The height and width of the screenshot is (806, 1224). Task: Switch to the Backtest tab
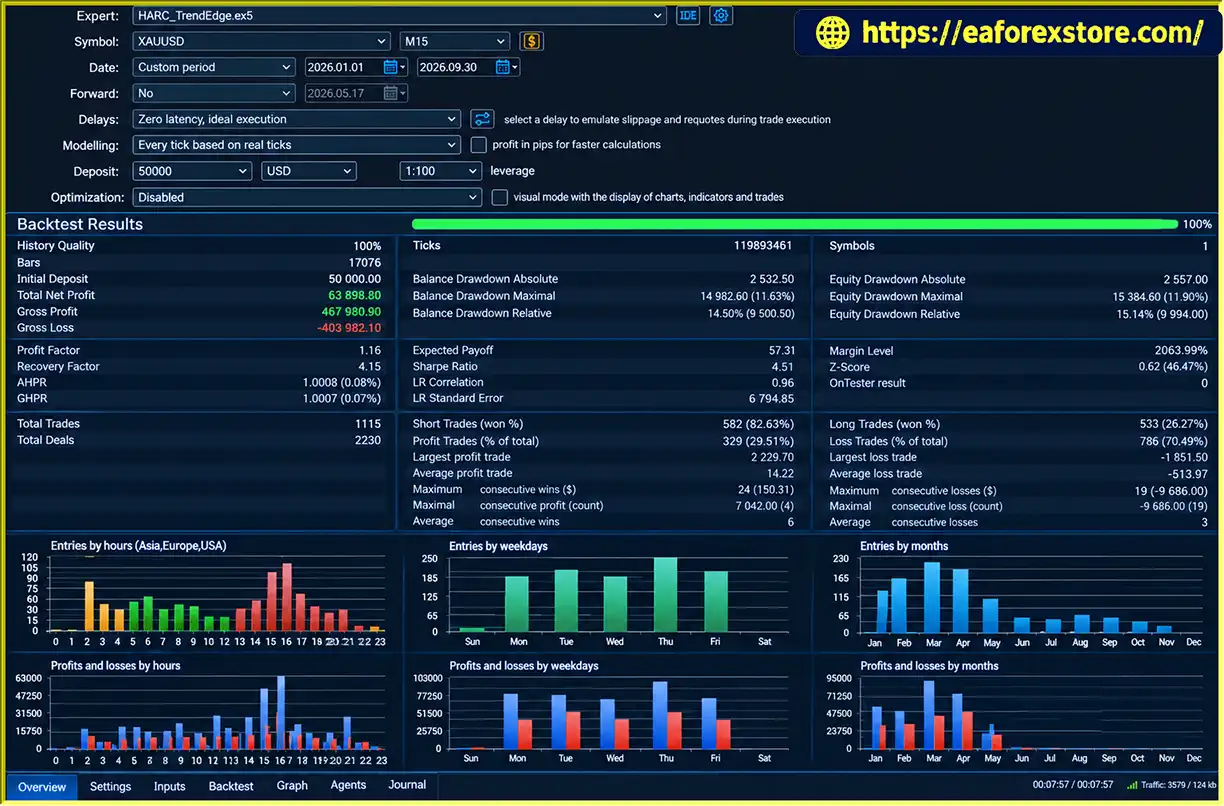(x=231, y=787)
